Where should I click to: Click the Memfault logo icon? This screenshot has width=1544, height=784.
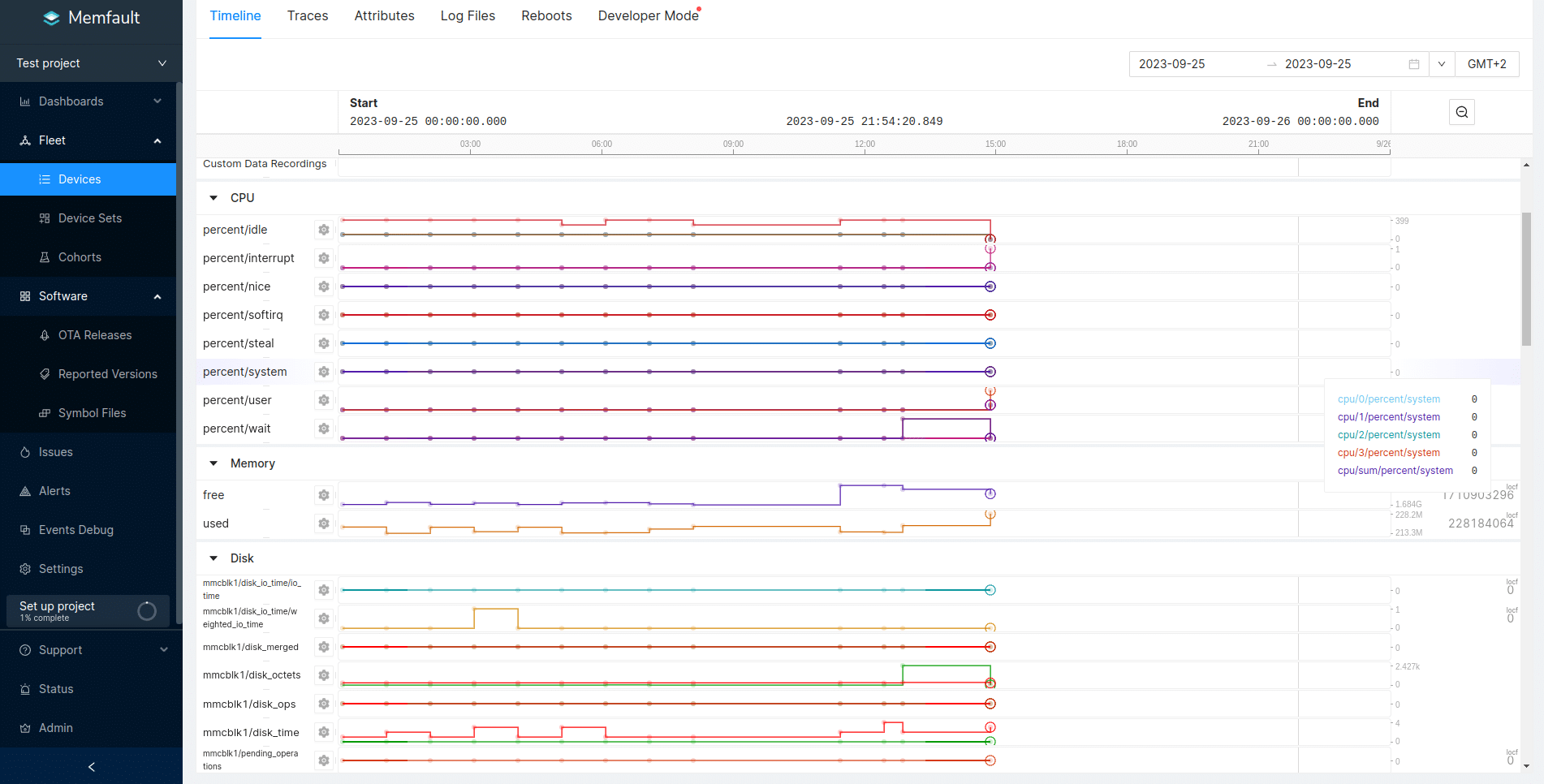click(51, 18)
